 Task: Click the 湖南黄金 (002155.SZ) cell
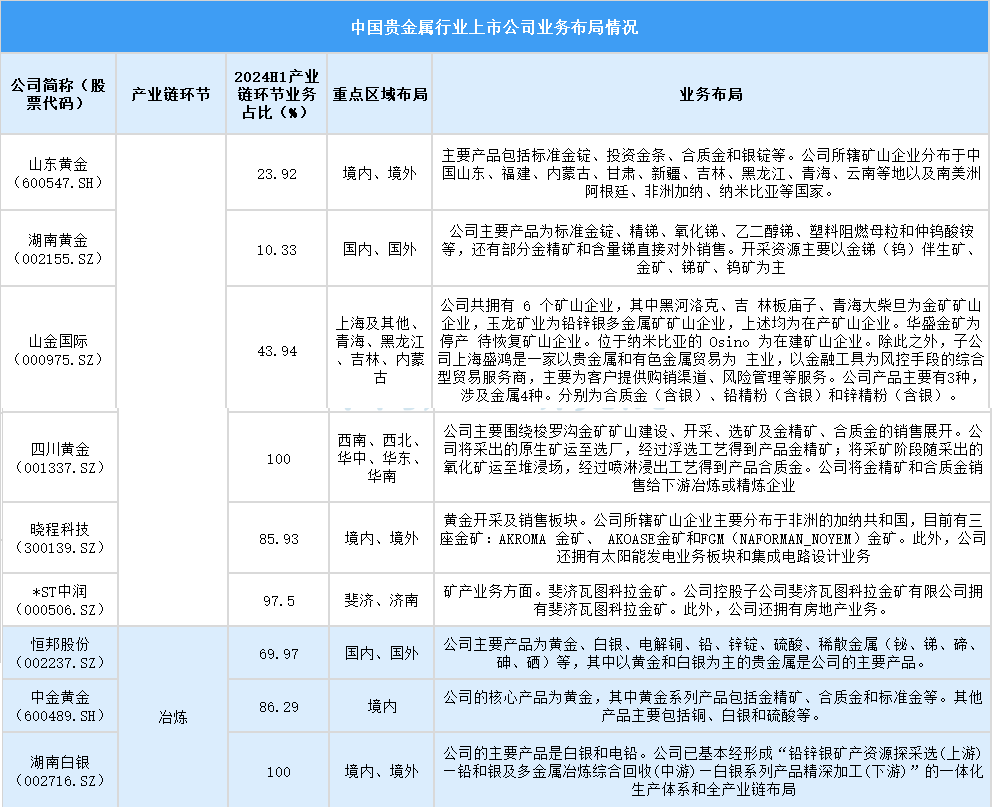click(58, 249)
